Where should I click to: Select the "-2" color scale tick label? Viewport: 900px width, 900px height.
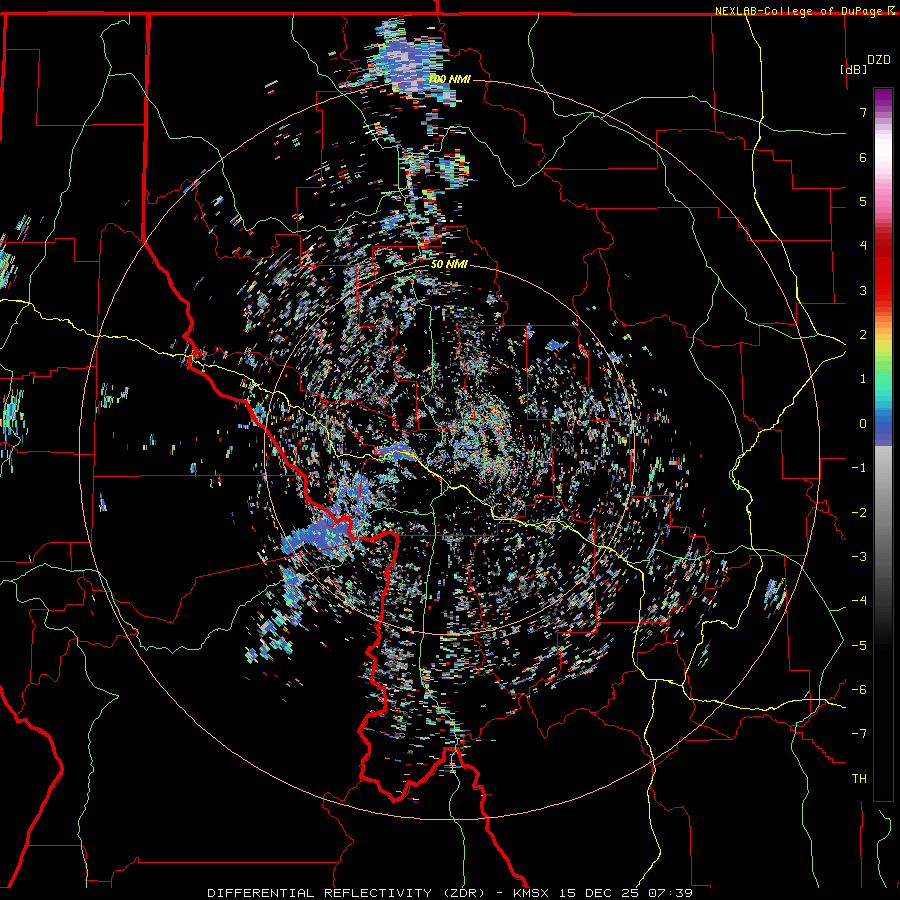[859, 513]
